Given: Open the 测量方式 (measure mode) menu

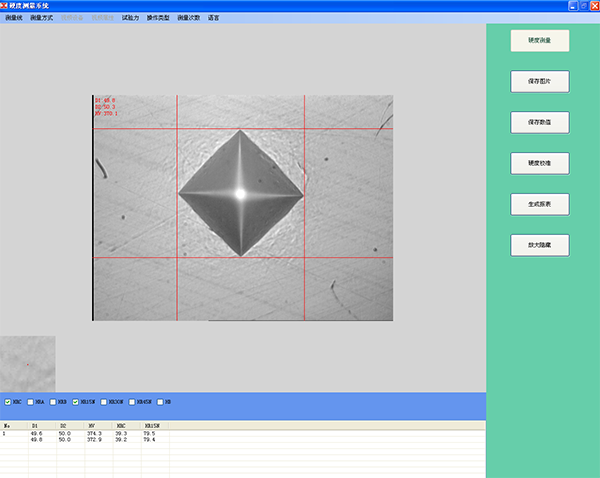Looking at the screenshot, I should coord(41,18).
